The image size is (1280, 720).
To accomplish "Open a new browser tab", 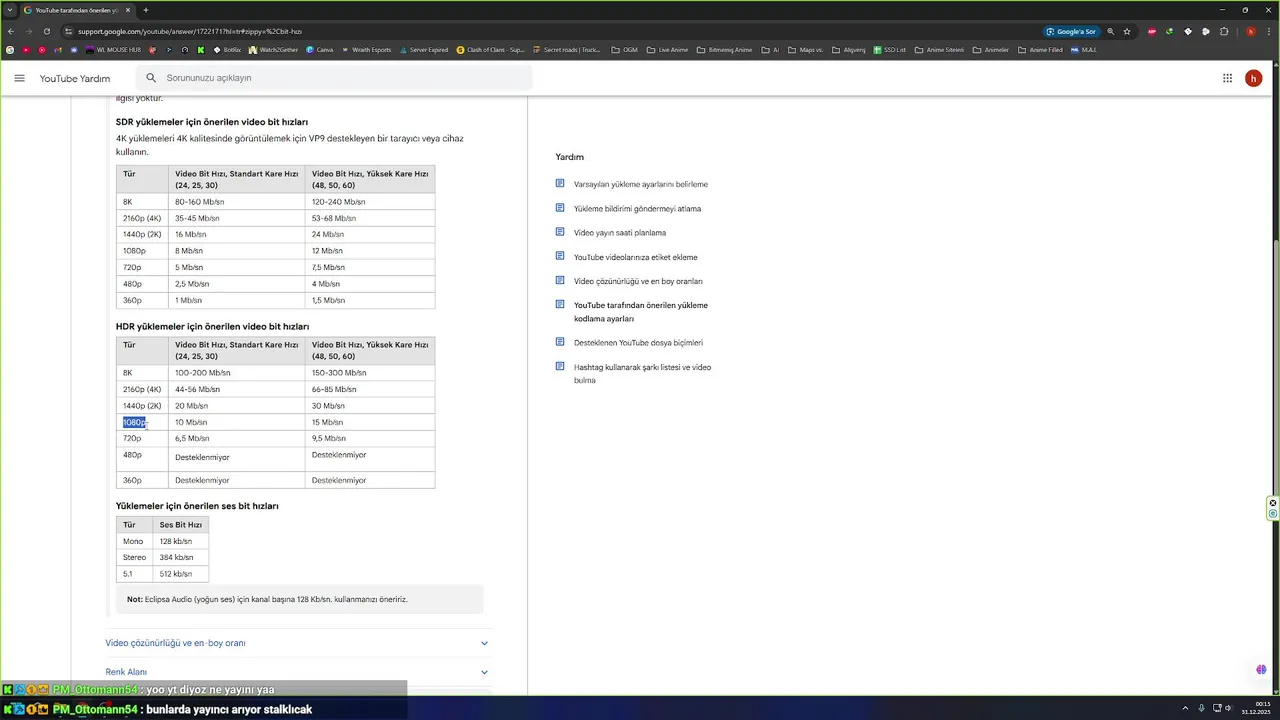I will point(145,10).
